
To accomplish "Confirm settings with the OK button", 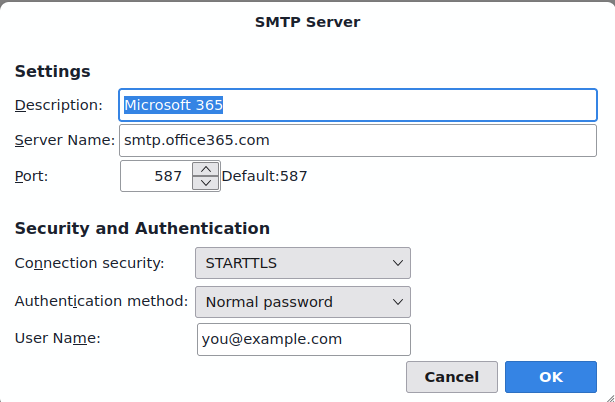I will coord(551,377).
